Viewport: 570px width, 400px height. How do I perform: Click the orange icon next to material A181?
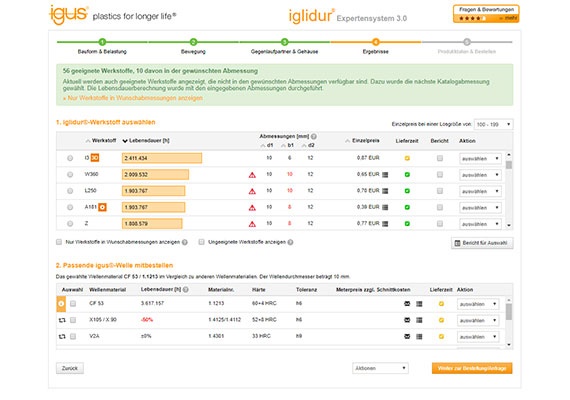[103, 207]
